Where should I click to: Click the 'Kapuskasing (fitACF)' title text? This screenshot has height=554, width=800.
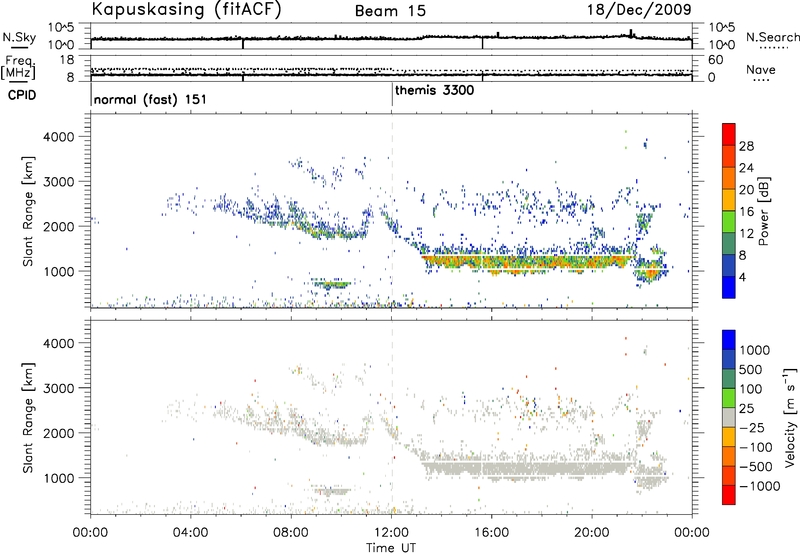[186, 10]
